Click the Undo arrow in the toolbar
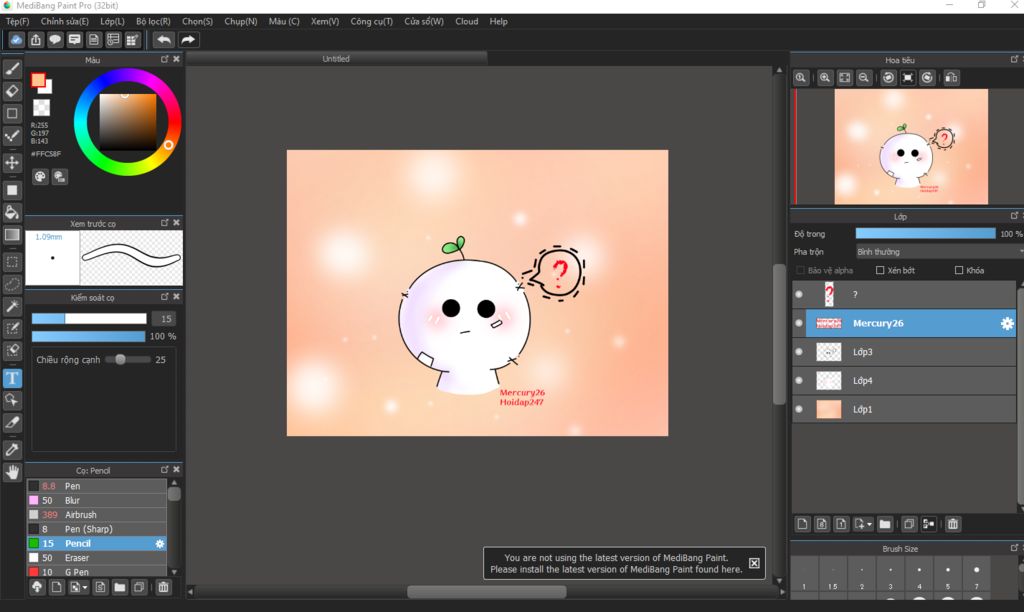This screenshot has width=1024, height=612. 164,40
